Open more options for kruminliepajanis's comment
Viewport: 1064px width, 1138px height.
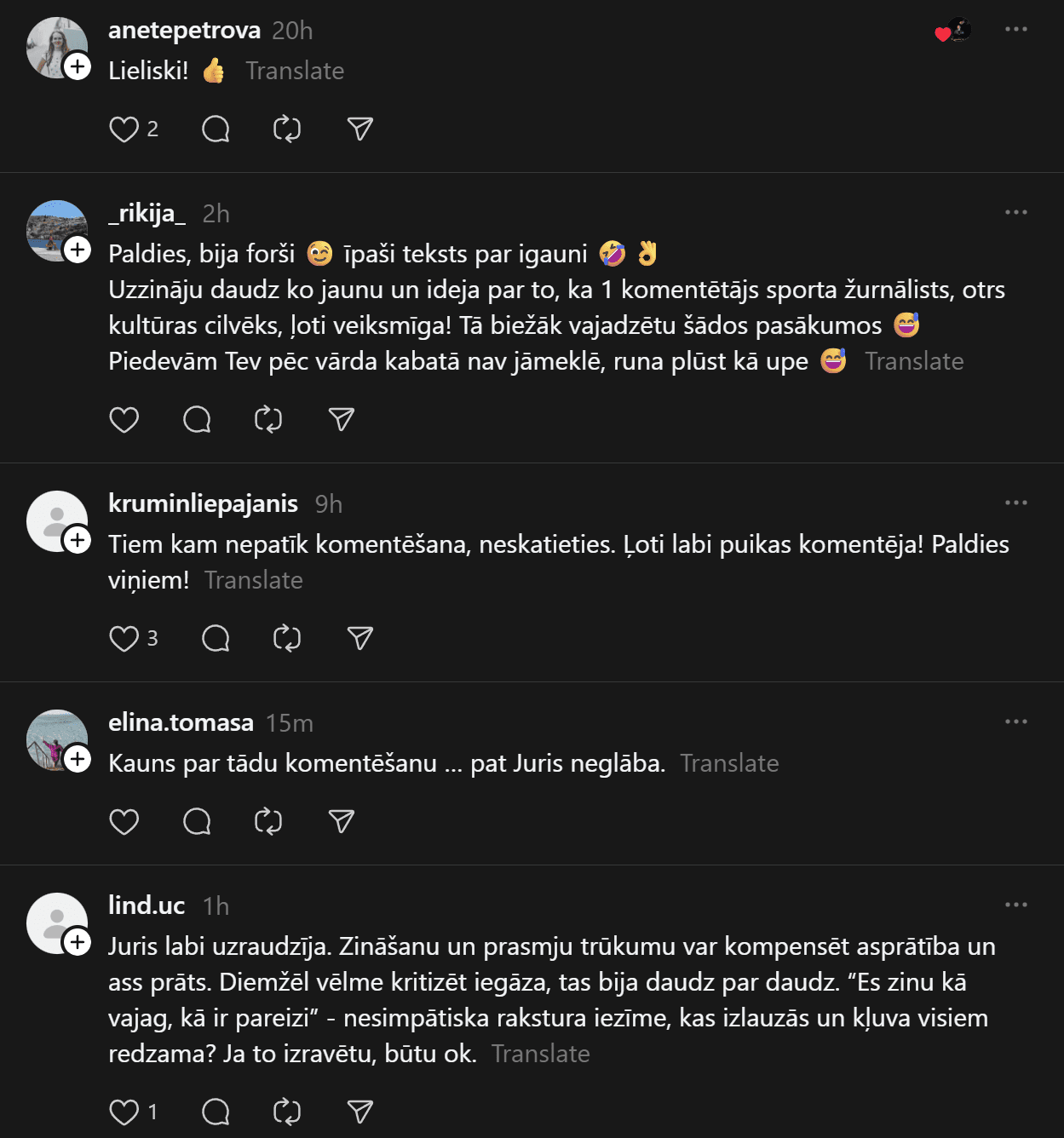tap(1015, 503)
